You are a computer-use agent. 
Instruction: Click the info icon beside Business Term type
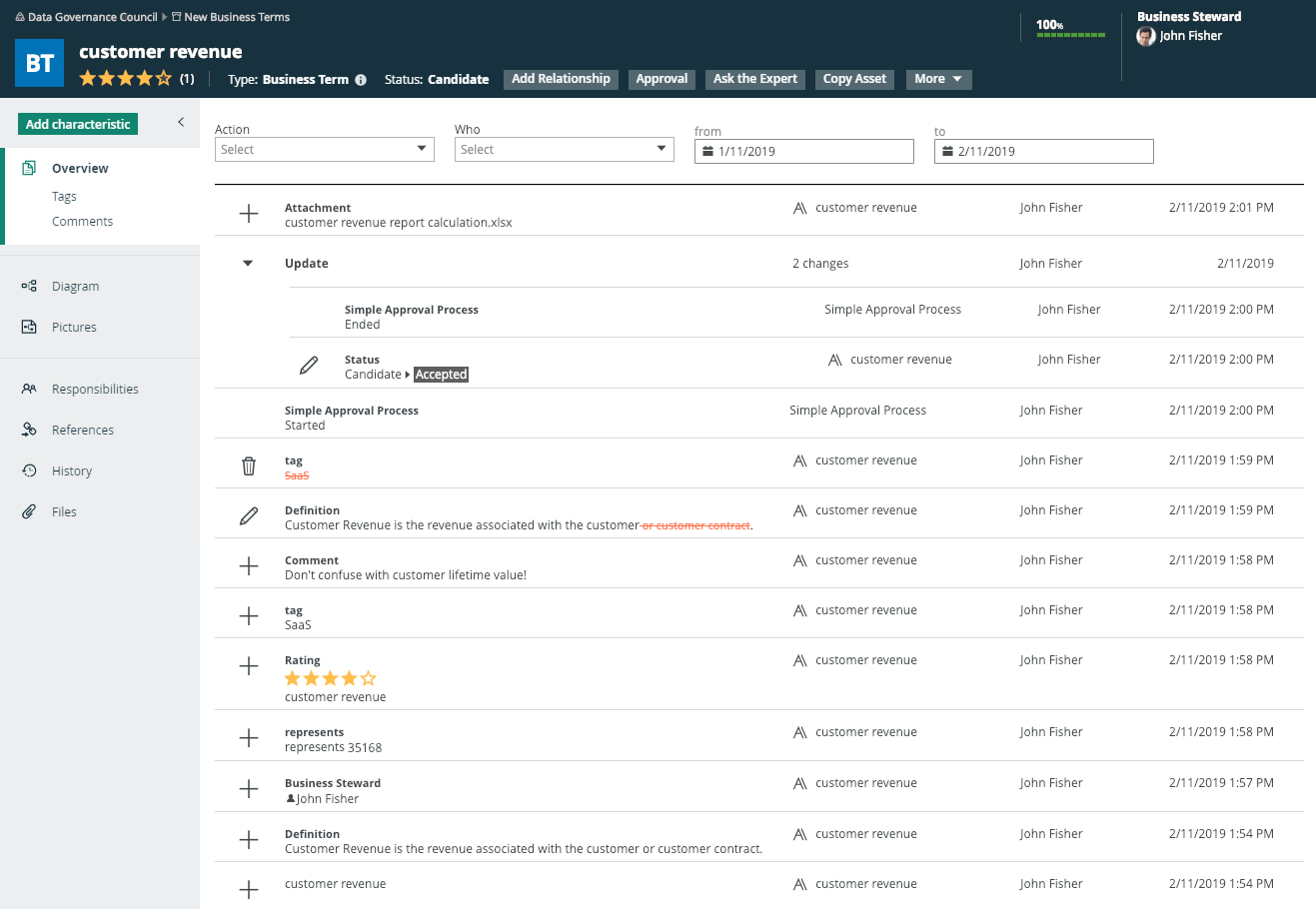(361, 80)
